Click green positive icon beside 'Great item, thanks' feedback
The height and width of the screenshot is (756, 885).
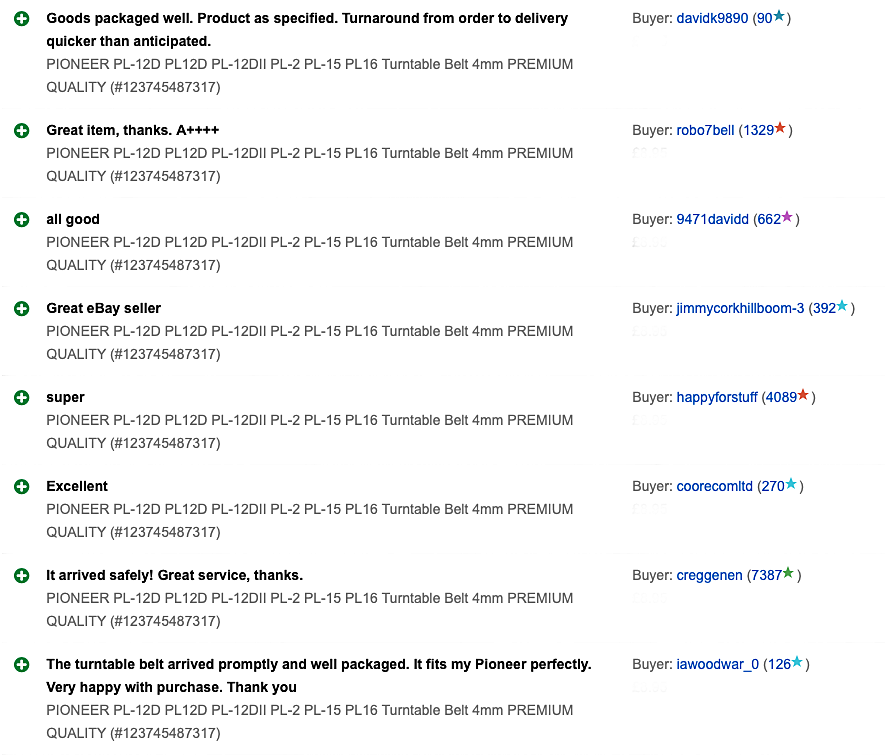point(22,131)
